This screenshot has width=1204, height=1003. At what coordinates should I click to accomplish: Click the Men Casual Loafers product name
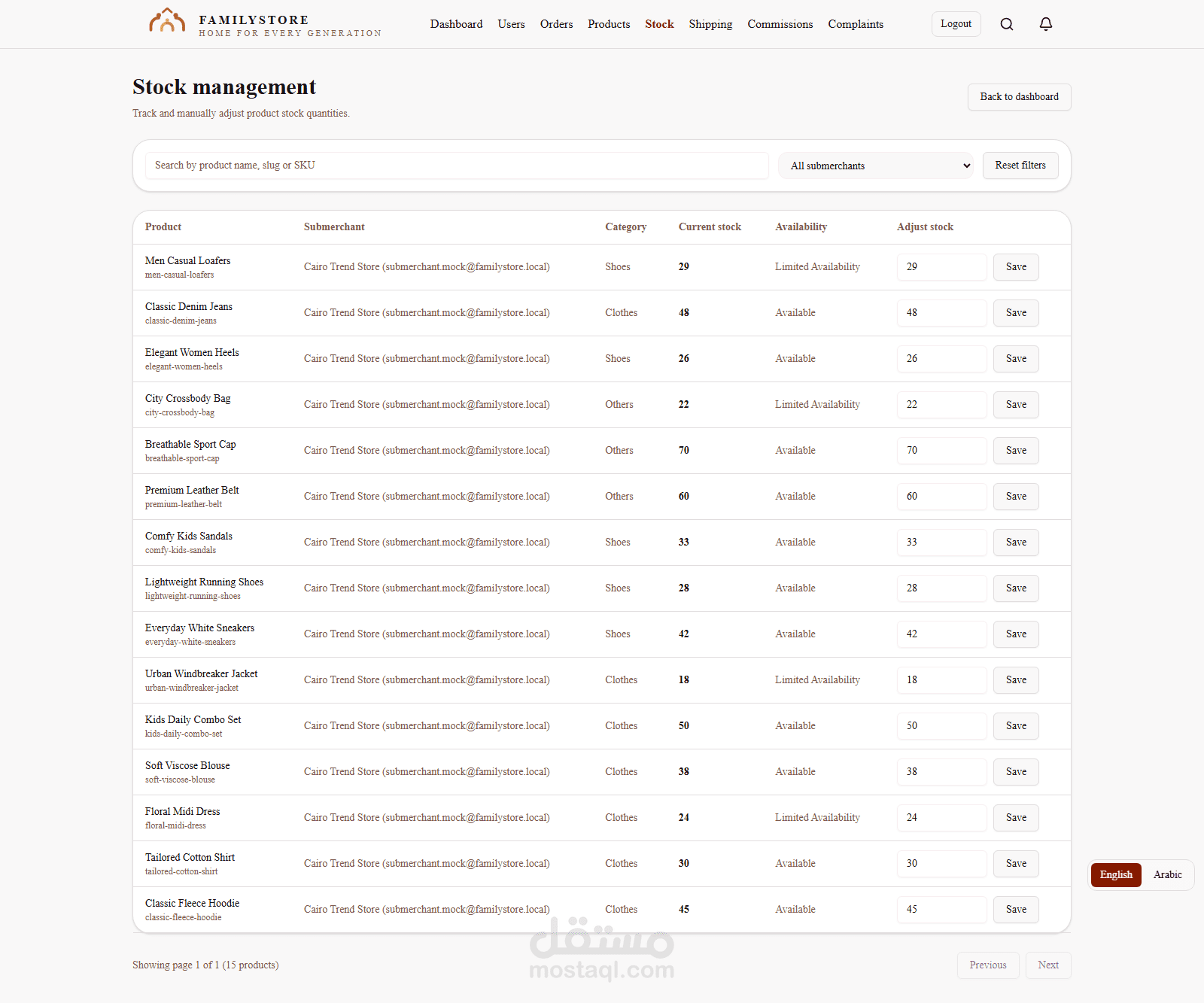pos(187,261)
